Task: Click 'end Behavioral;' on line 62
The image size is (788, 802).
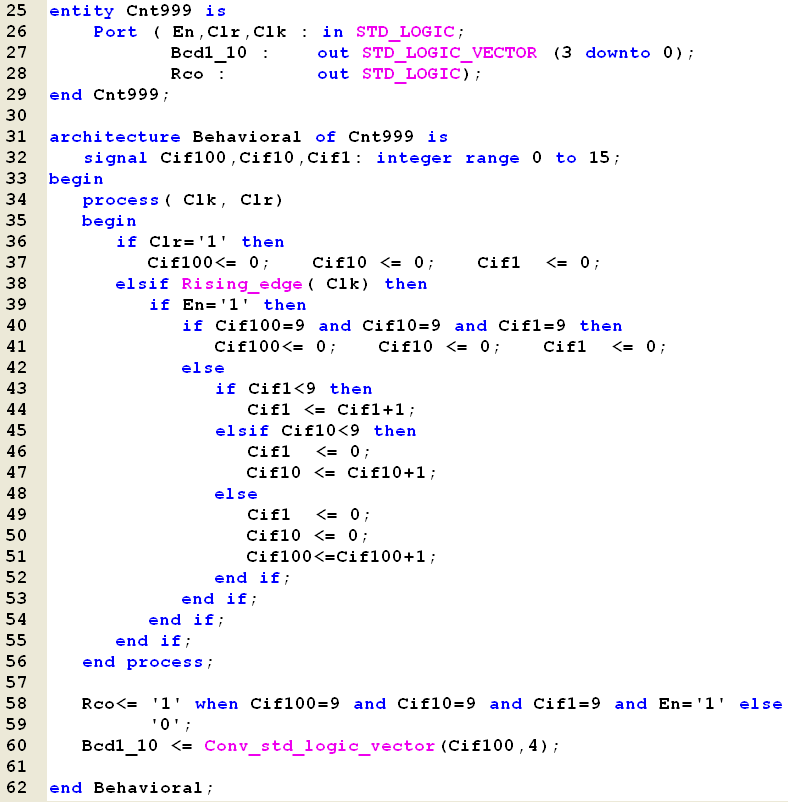Action: [131, 788]
